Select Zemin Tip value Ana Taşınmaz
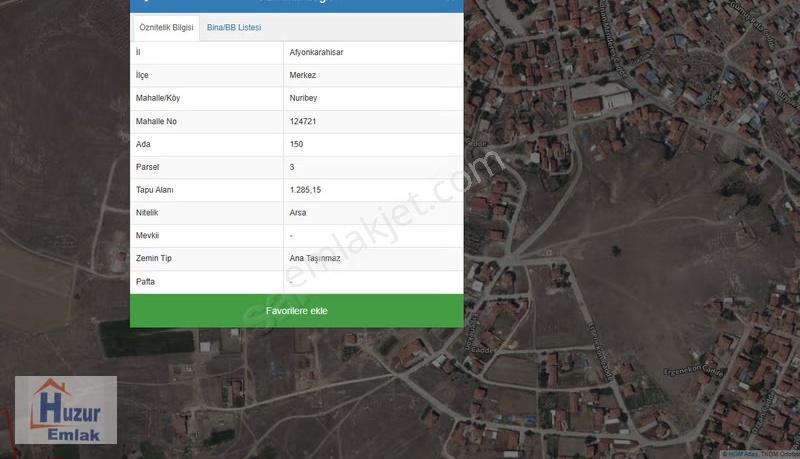The width and height of the screenshot is (800, 459). [x=315, y=258]
